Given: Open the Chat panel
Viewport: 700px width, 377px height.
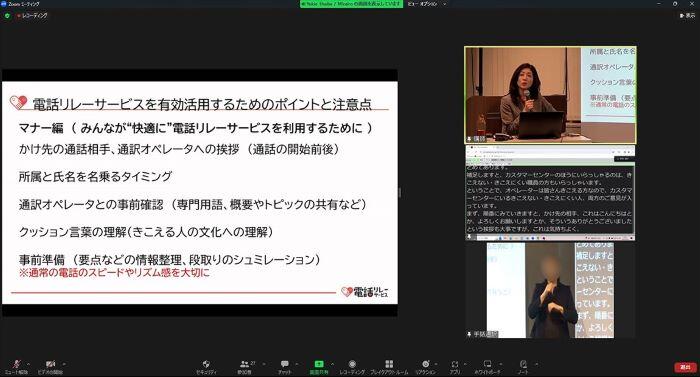Looking at the screenshot, I should [x=284, y=367].
